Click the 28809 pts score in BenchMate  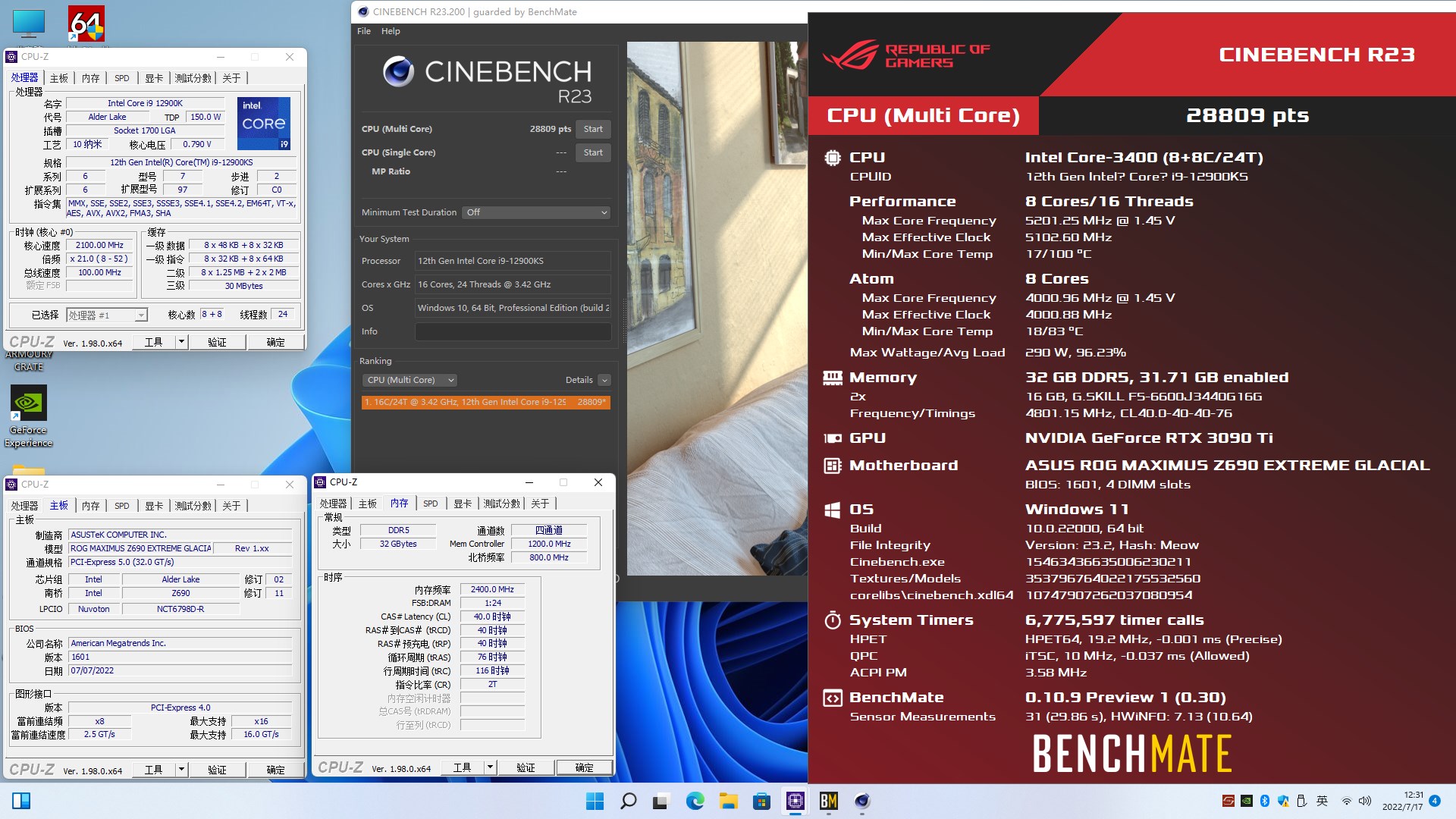1247,115
